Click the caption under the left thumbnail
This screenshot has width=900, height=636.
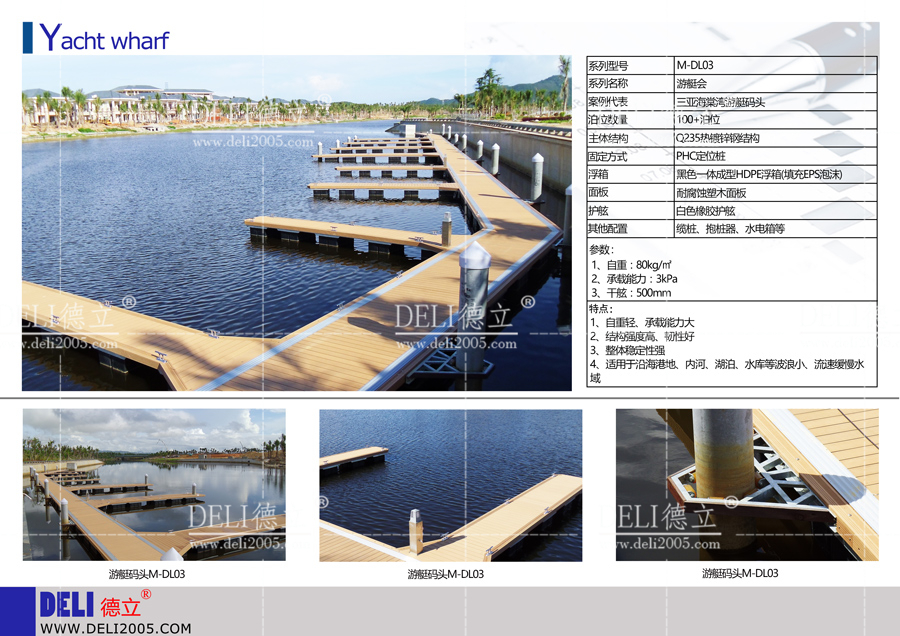(147, 575)
